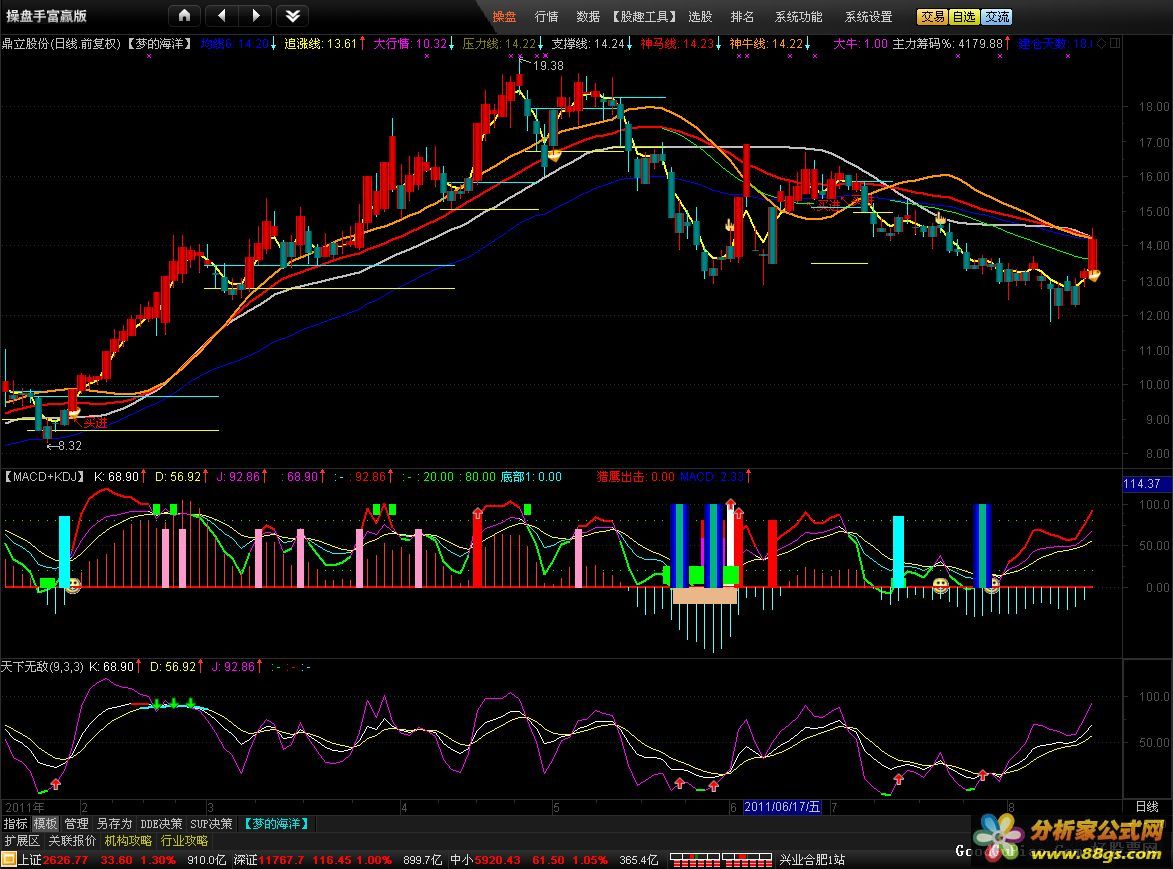Select the 模板 tab
Image resolution: width=1173 pixels, height=869 pixels.
[46, 823]
